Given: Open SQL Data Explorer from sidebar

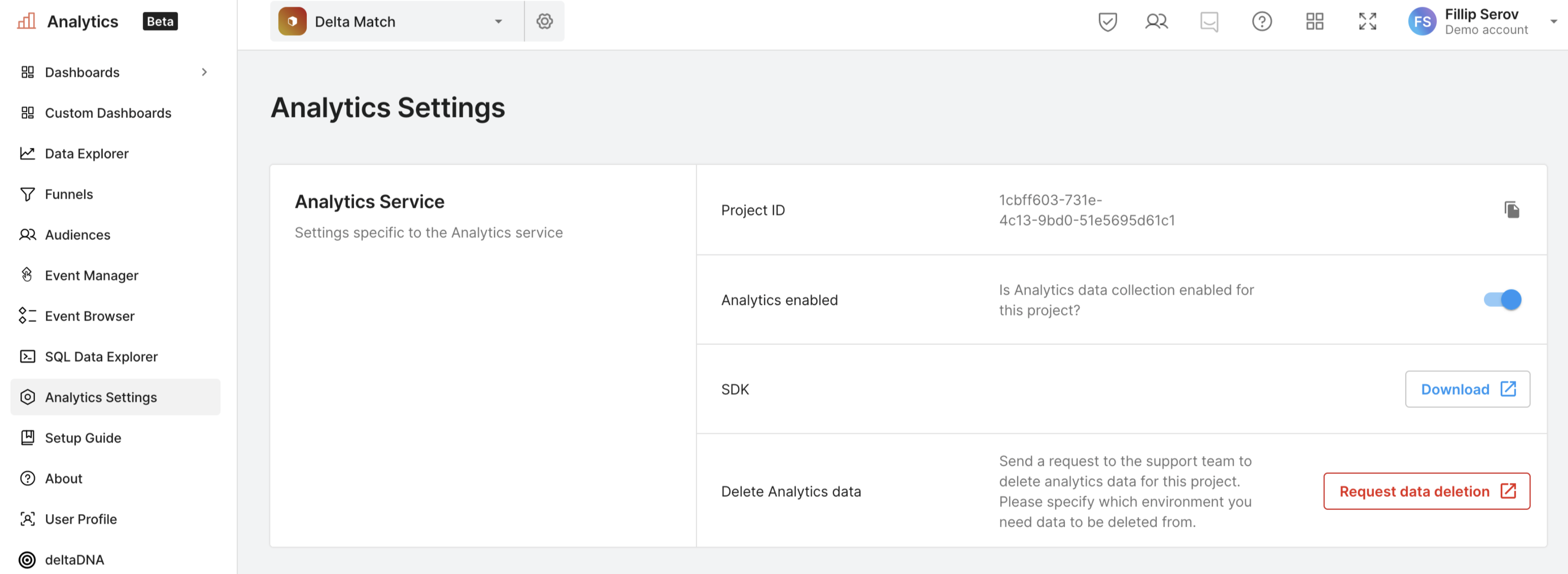Looking at the screenshot, I should click(x=101, y=357).
